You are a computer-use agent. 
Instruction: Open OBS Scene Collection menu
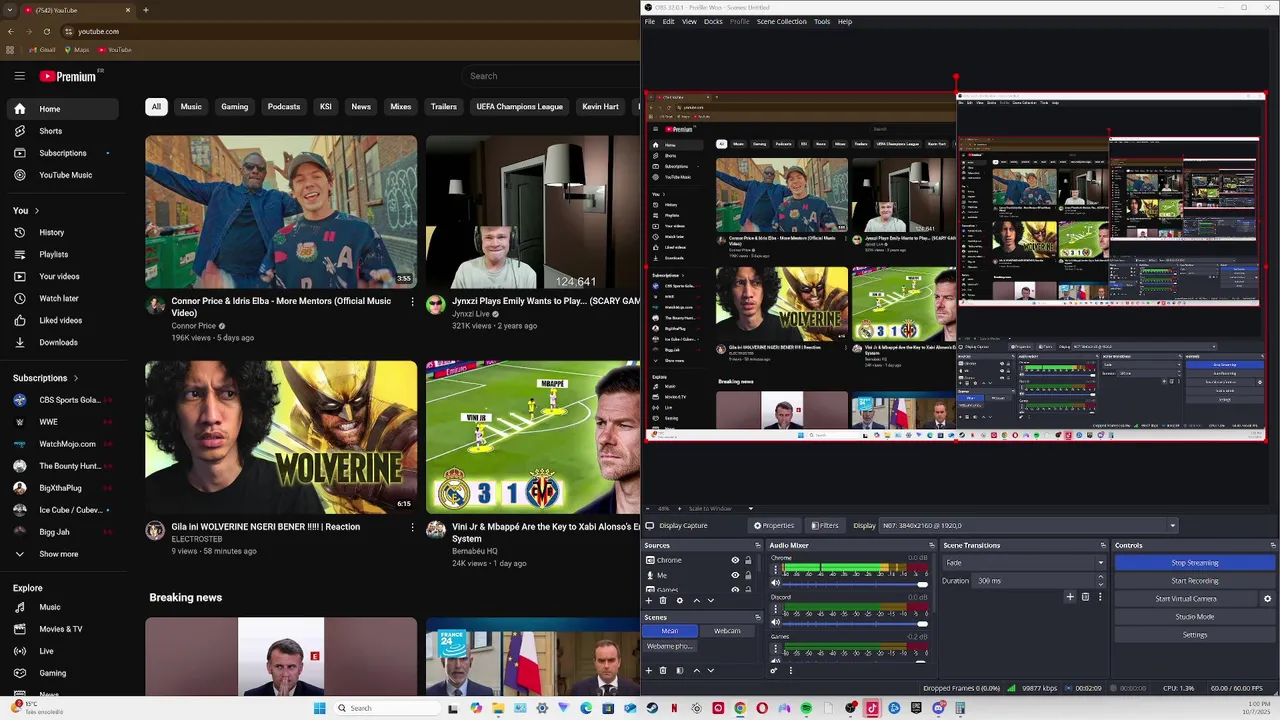[782, 21]
